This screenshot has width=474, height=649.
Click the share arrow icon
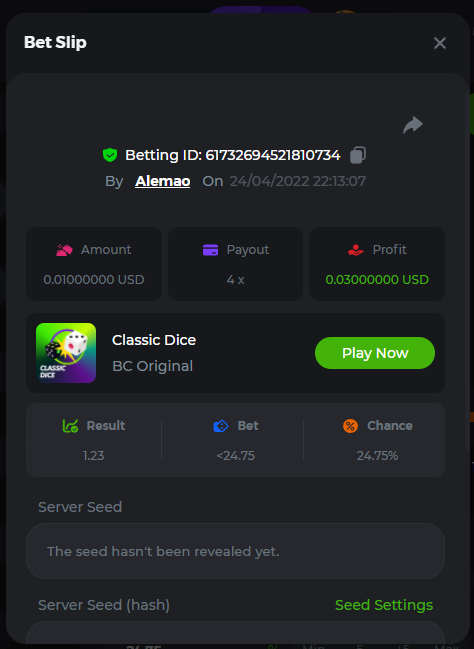tap(413, 125)
